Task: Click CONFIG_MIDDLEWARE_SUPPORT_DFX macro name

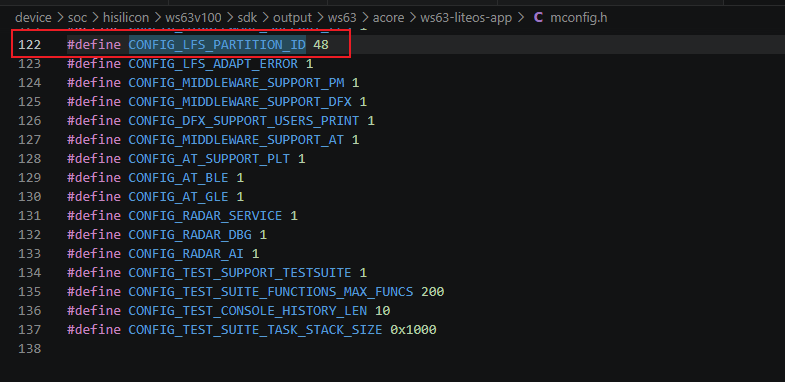Action: 240,102
